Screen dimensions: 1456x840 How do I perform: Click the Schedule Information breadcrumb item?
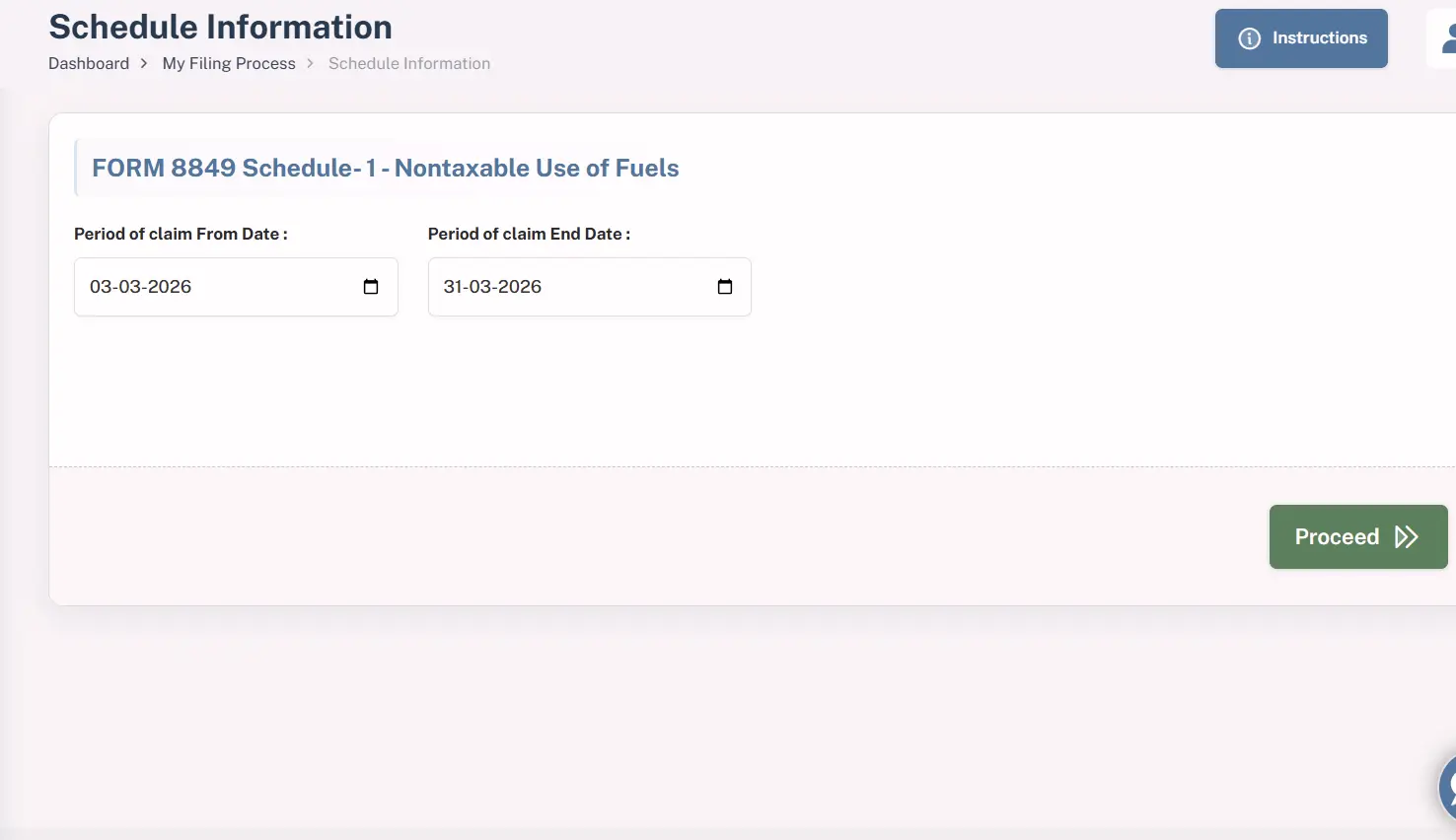(x=409, y=63)
